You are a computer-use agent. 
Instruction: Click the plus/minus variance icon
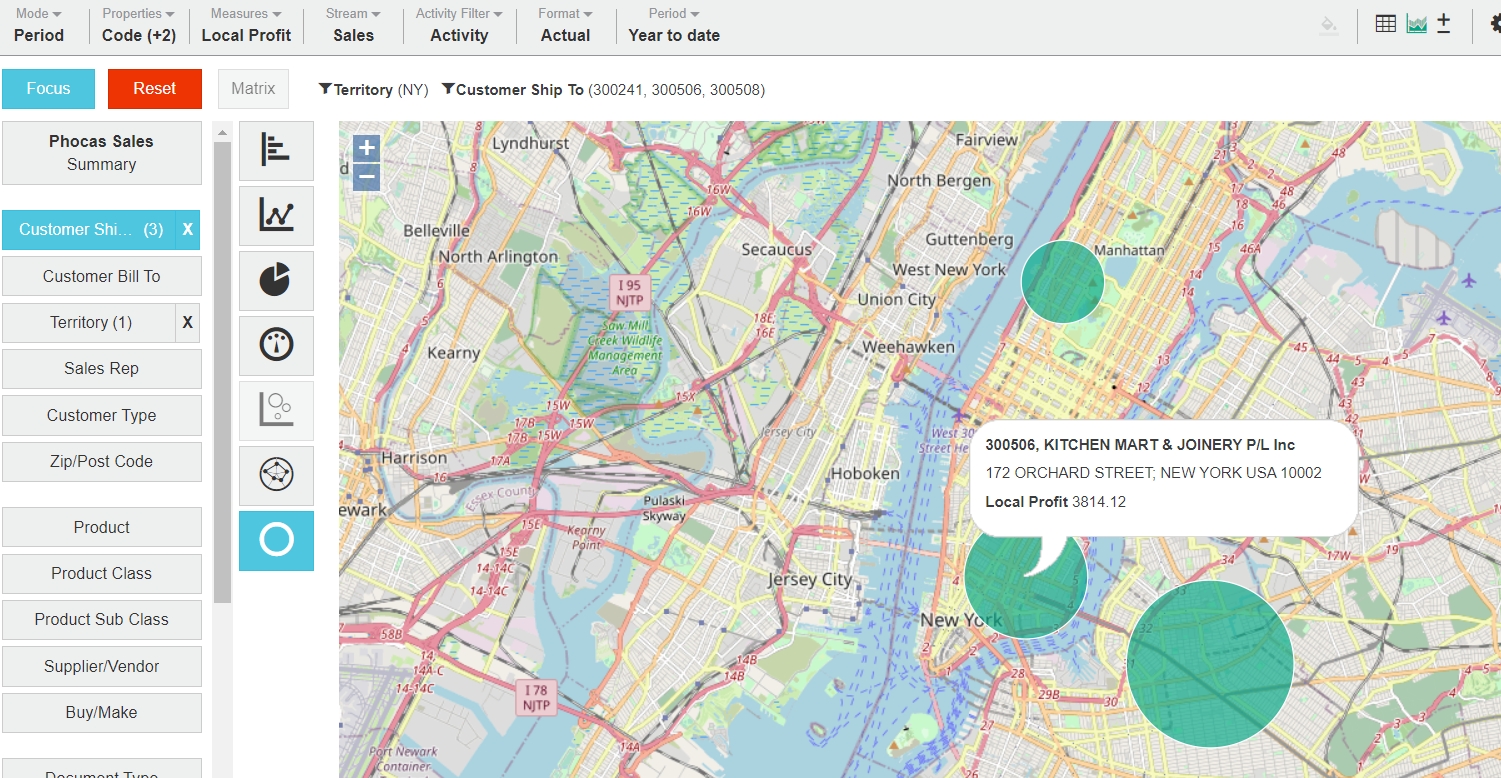pyautogui.click(x=1443, y=25)
